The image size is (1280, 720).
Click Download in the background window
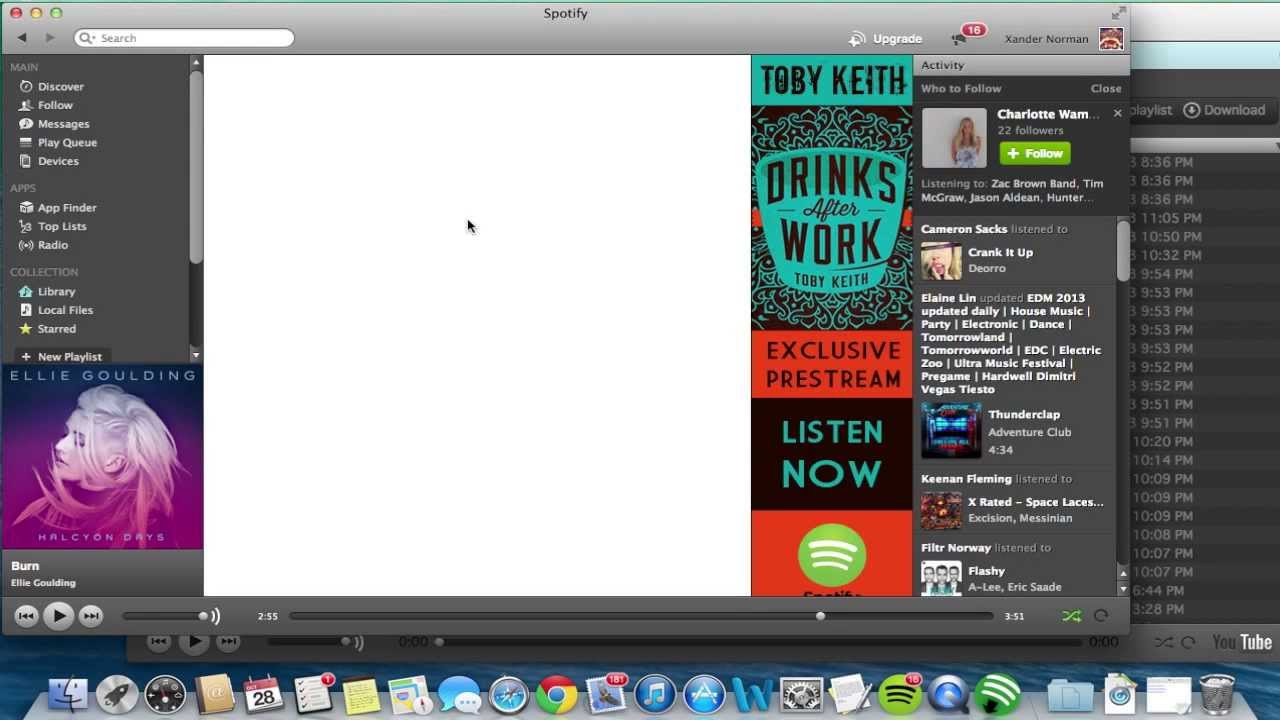[1225, 110]
